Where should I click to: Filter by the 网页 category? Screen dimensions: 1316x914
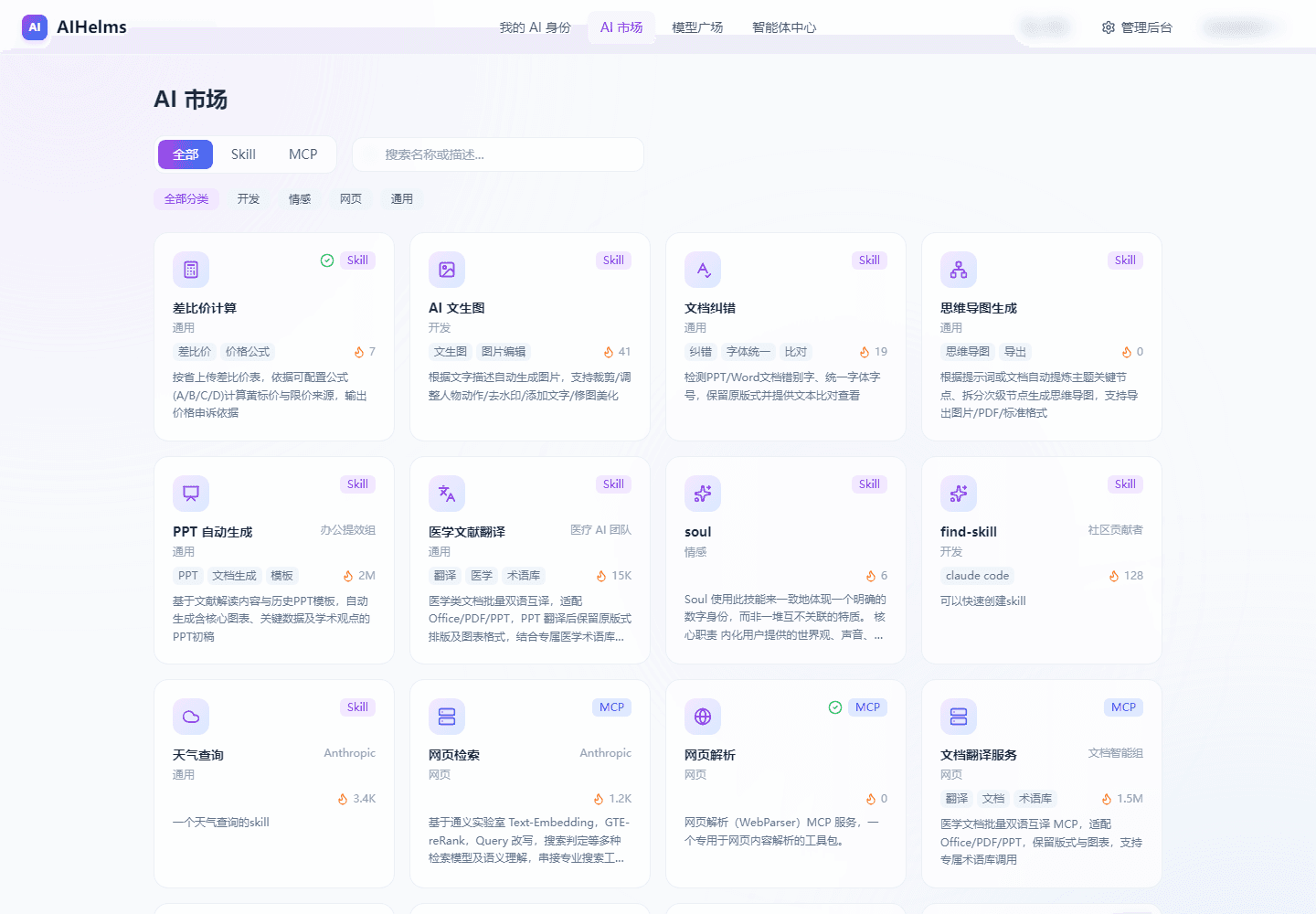tap(351, 199)
